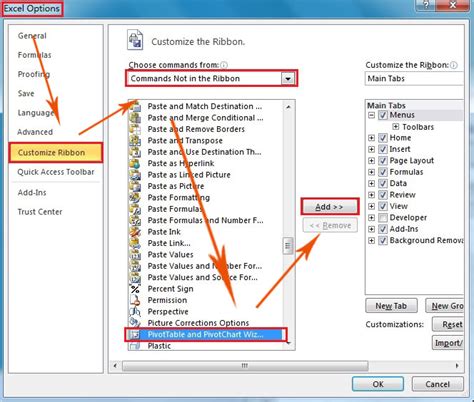Uncheck the View tab checkbox
The image size is (474, 402).
pos(383,206)
